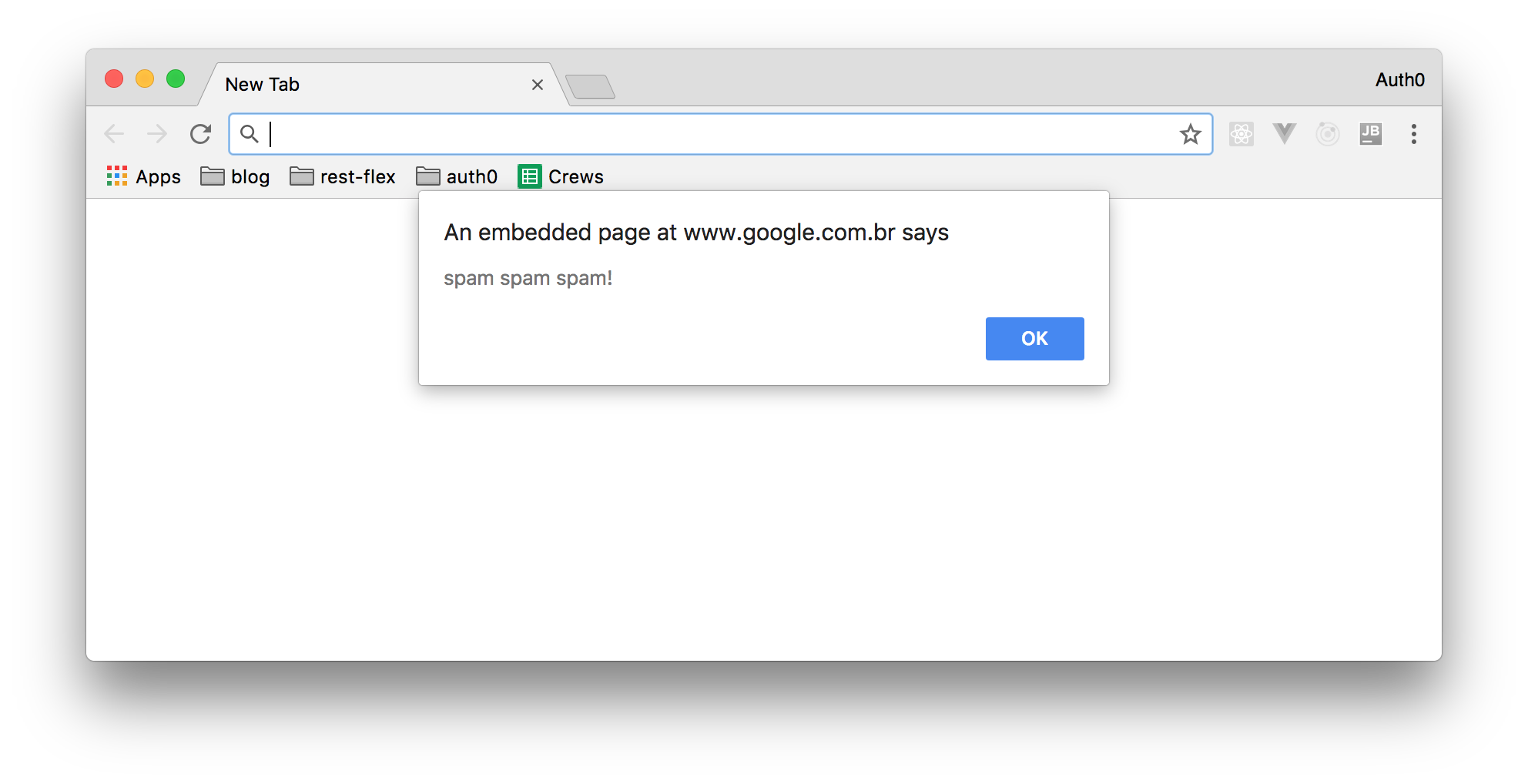The image size is (1528, 784).
Task: Open the Crews spreadsheet bookmark
Action: pos(561,177)
